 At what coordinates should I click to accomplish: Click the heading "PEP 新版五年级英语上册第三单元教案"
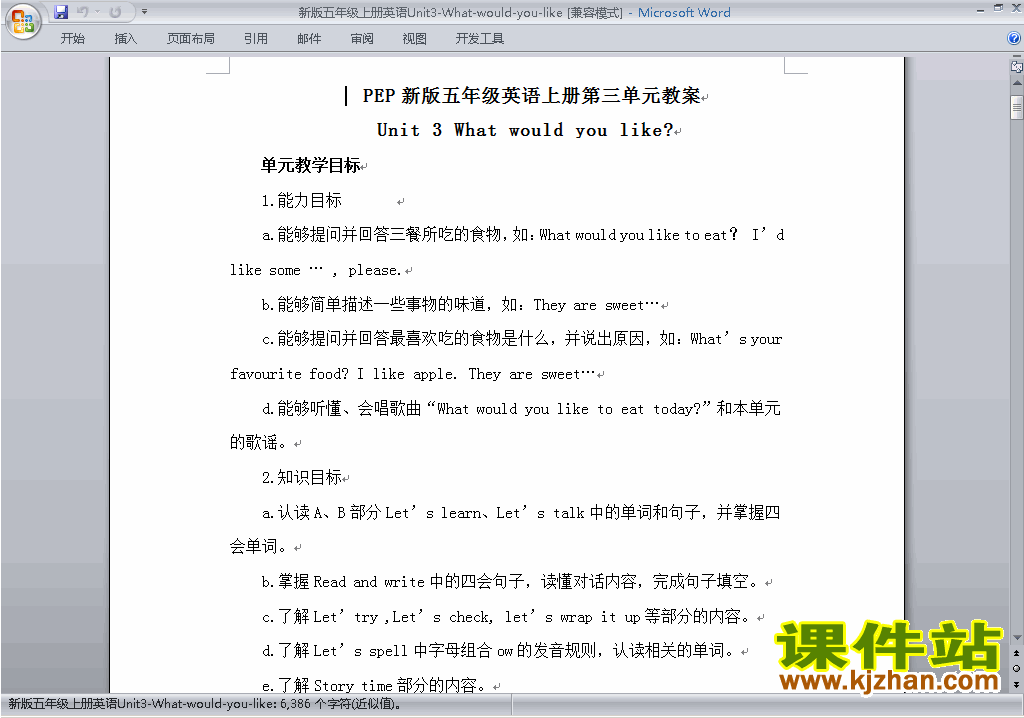531,96
